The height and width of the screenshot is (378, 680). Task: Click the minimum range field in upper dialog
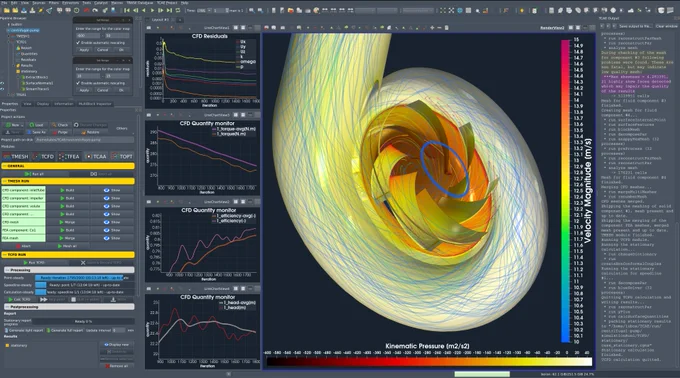[88, 36]
